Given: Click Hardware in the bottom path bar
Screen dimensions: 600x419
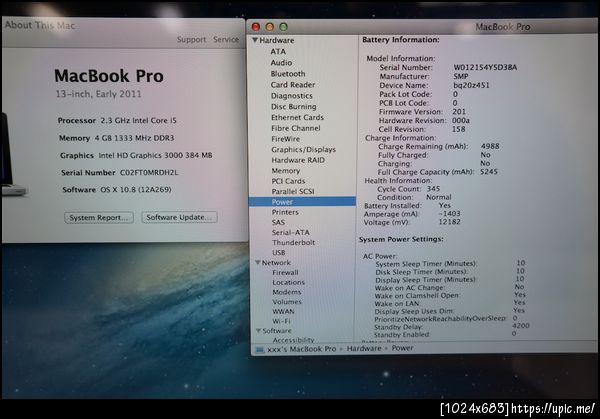Looking at the screenshot, I should point(364,348).
